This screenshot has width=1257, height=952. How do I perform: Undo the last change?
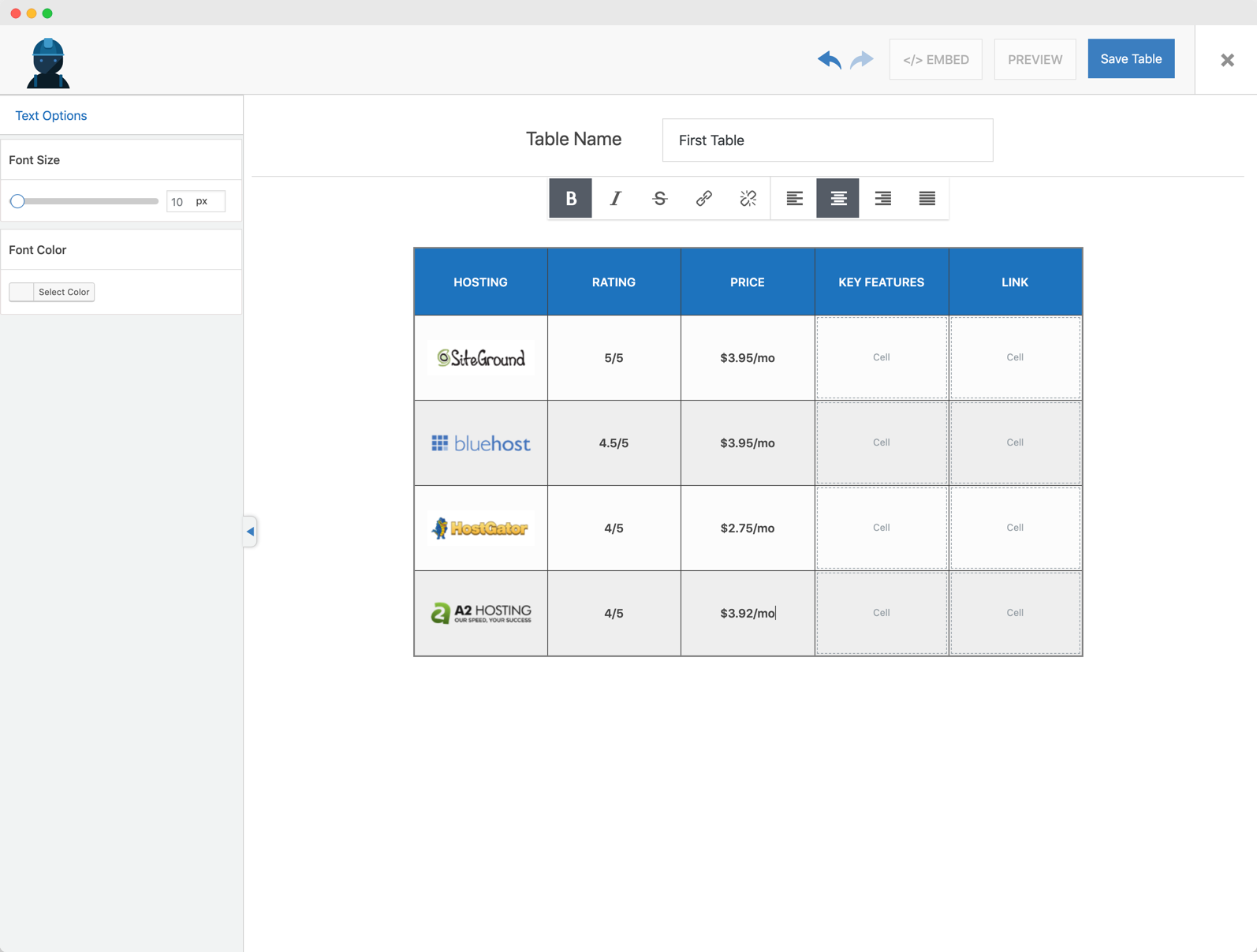(x=829, y=60)
